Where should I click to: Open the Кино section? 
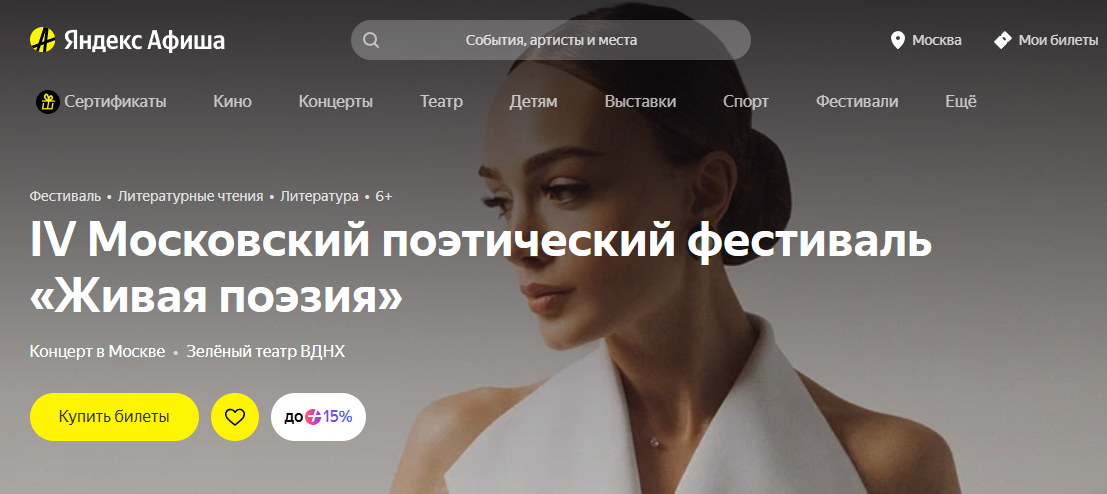click(x=232, y=102)
